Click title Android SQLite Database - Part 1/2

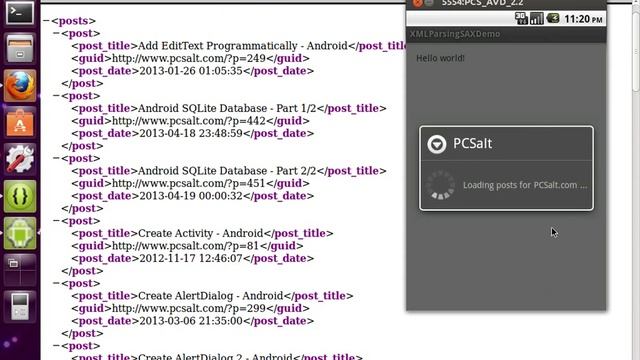coord(227,108)
